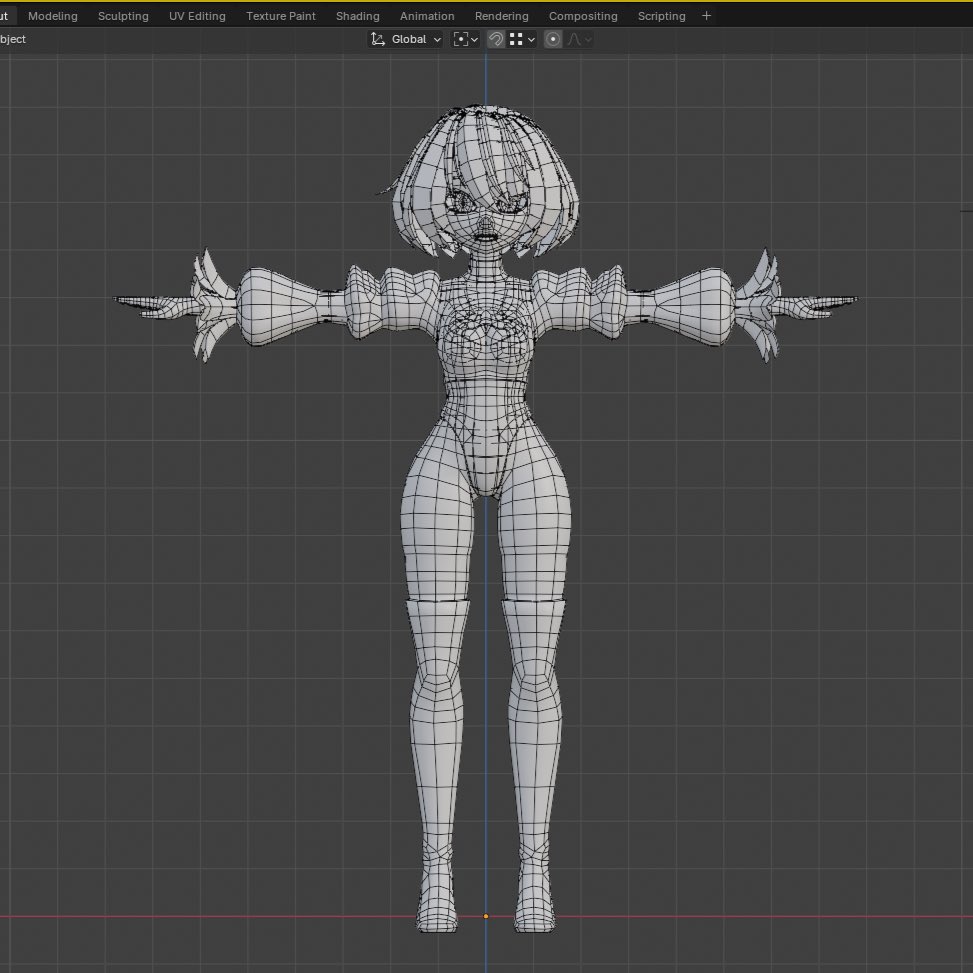Open the snapping options dropdown
This screenshot has height=973, width=973.
[522, 39]
